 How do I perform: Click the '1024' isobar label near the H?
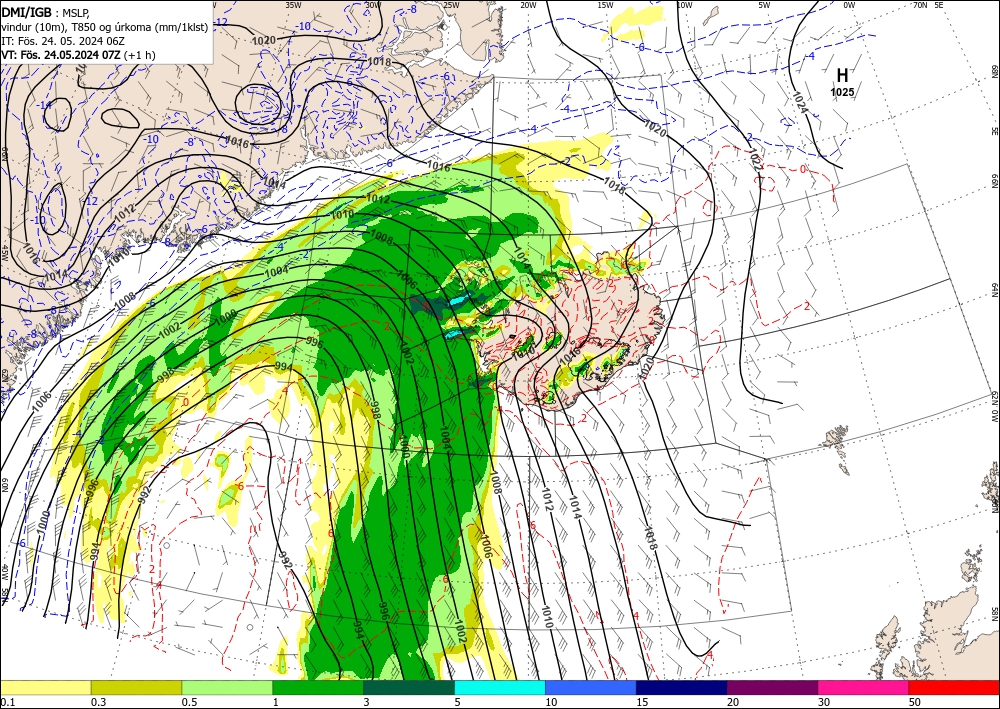pos(801,103)
